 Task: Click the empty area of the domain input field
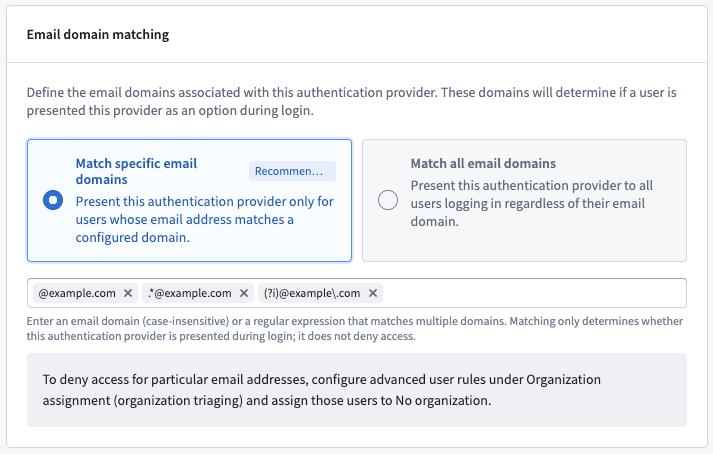[x=532, y=293]
